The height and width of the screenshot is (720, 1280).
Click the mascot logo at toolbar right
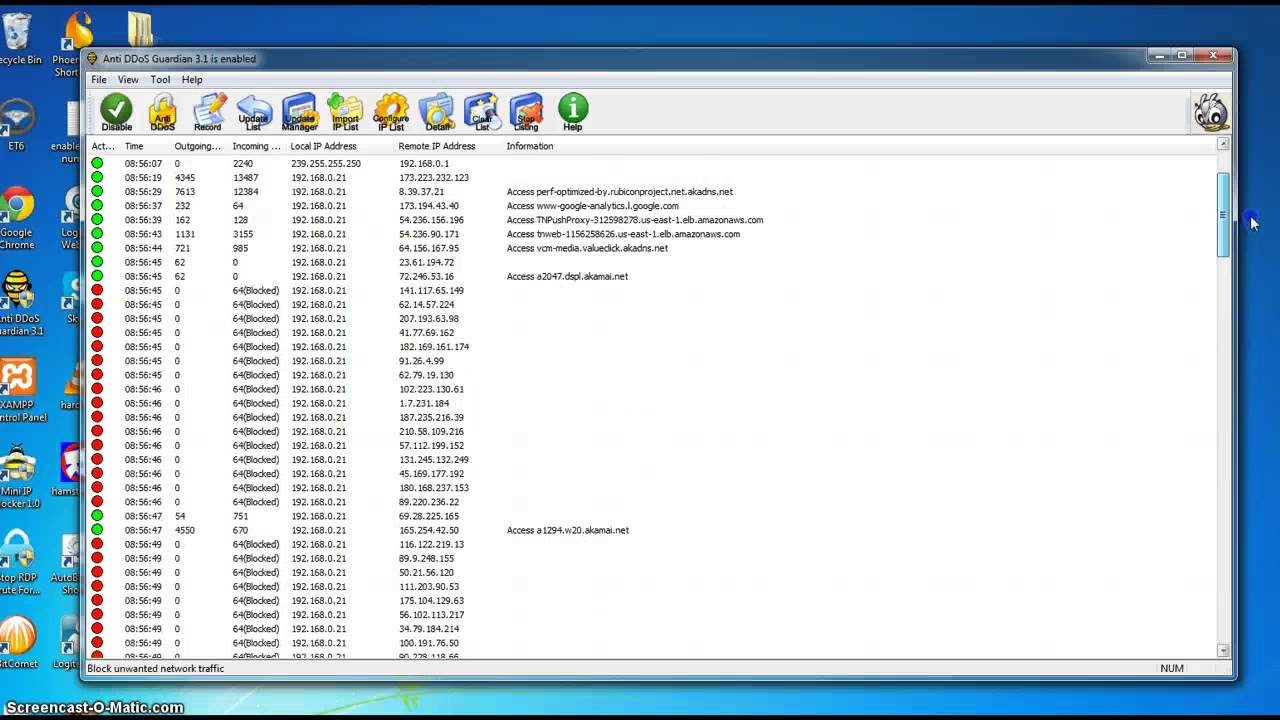1211,112
